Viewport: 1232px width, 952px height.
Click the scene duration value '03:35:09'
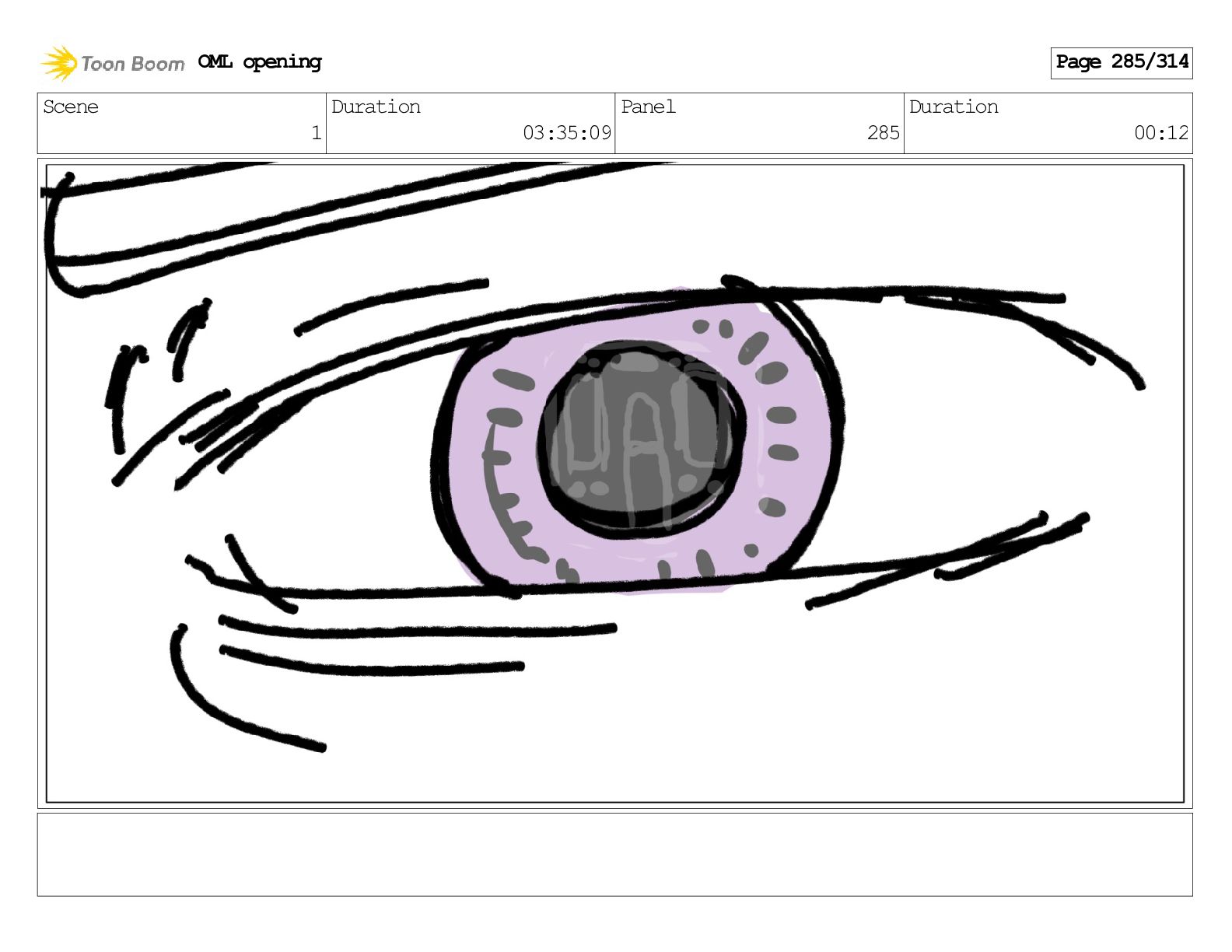pyautogui.click(x=567, y=133)
